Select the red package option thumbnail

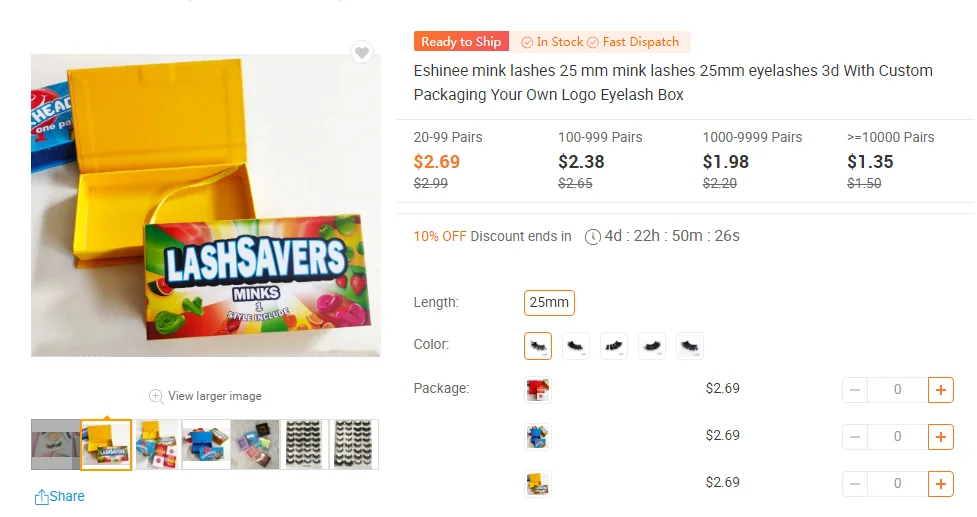(x=538, y=389)
